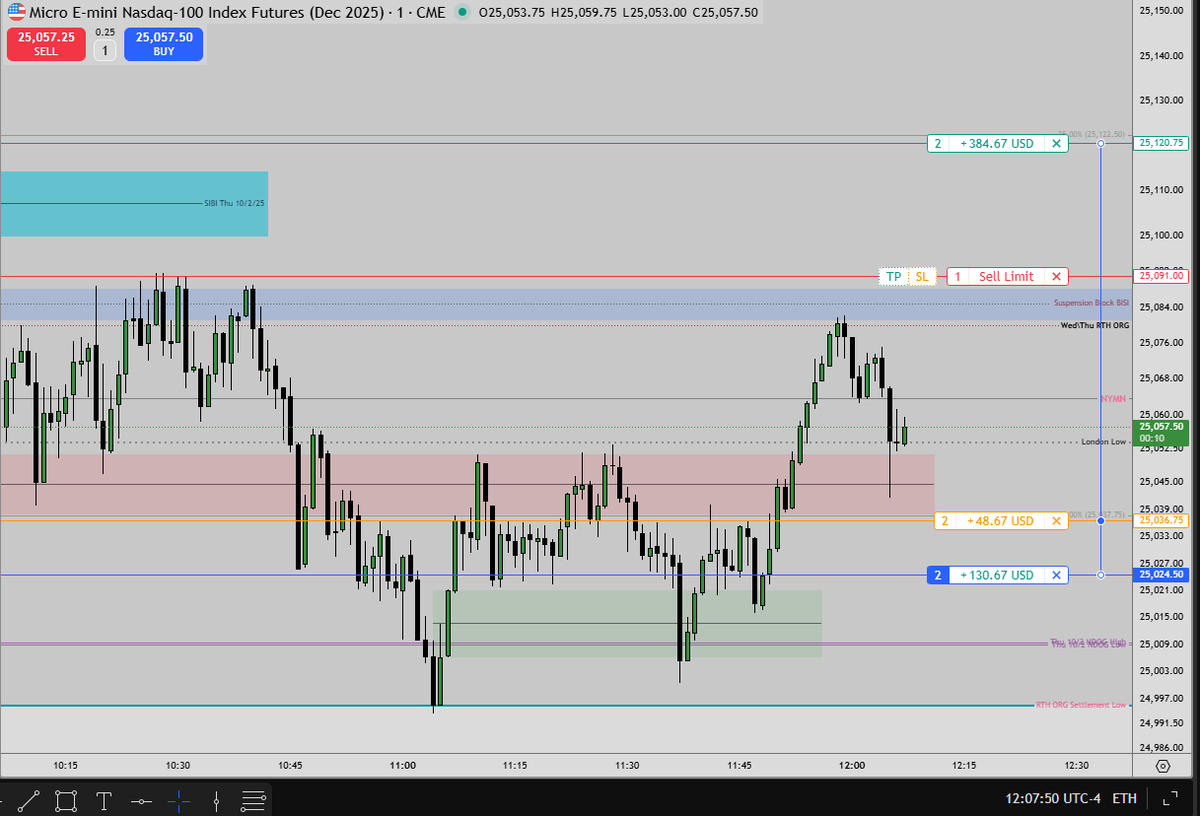This screenshot has height=816, width=1200.
Task: Close the +130.67 USD position
Action: pyautogui.click(x=1056, y=575)
